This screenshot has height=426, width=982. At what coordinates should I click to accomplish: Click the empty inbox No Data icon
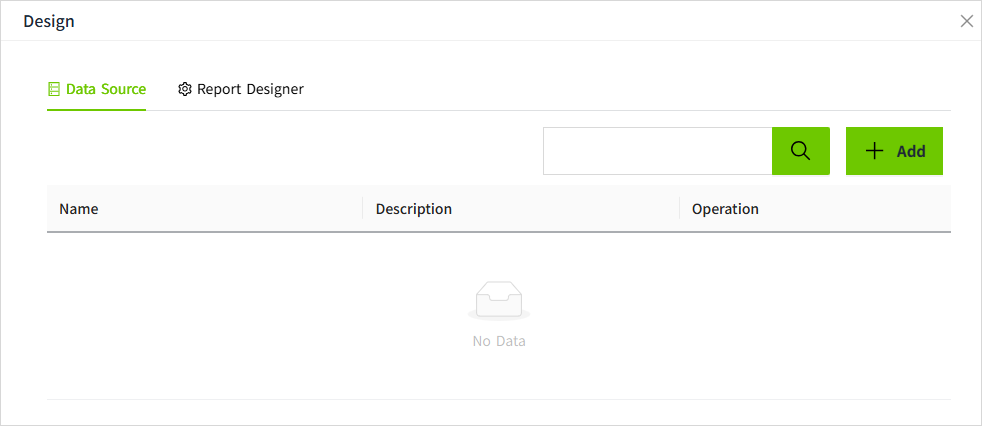pyautogui.click(x=498, y=300)
